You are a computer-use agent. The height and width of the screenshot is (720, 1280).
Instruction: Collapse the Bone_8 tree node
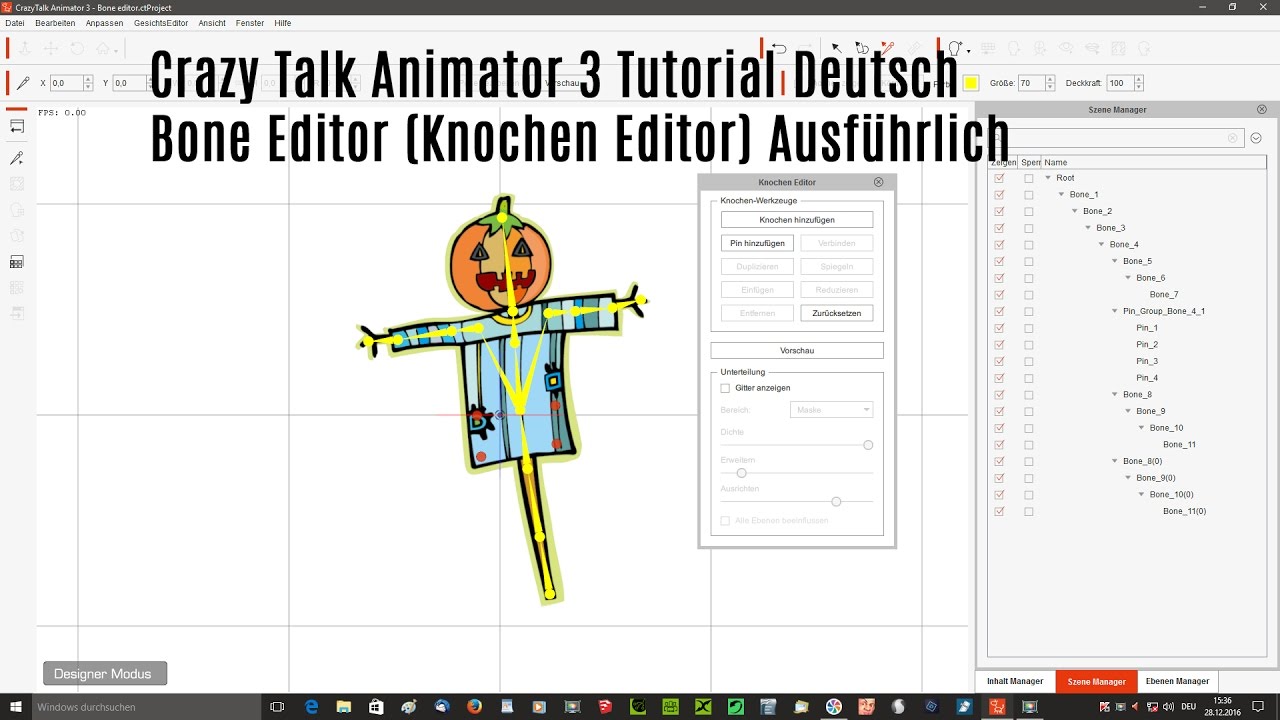tap(1115, 394)
